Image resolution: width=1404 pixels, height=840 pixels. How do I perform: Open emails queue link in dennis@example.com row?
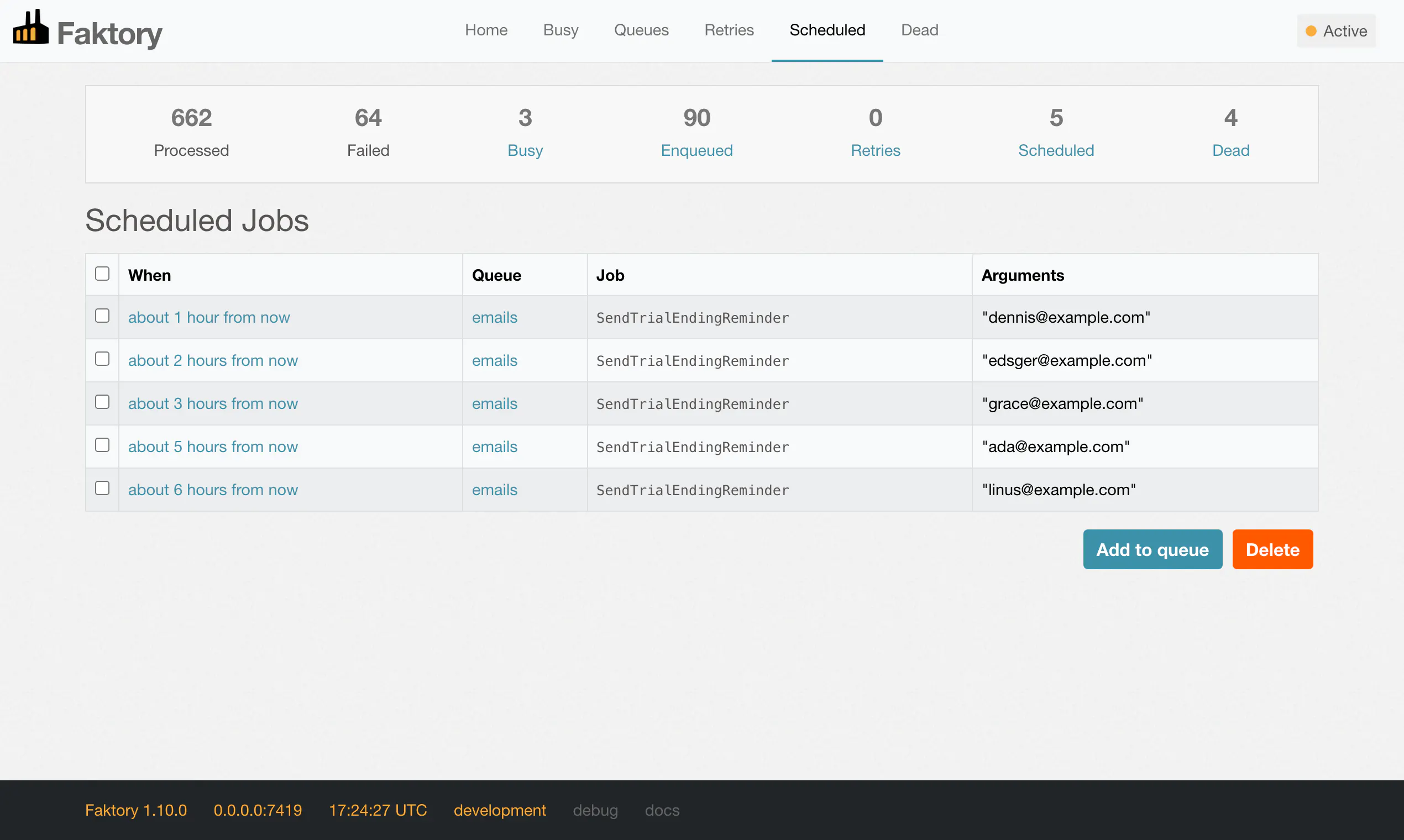click(495, 318)
